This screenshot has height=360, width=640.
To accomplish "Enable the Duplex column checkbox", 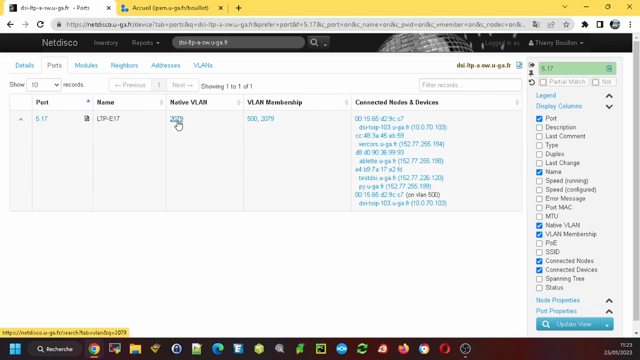I will click(539, 154).
